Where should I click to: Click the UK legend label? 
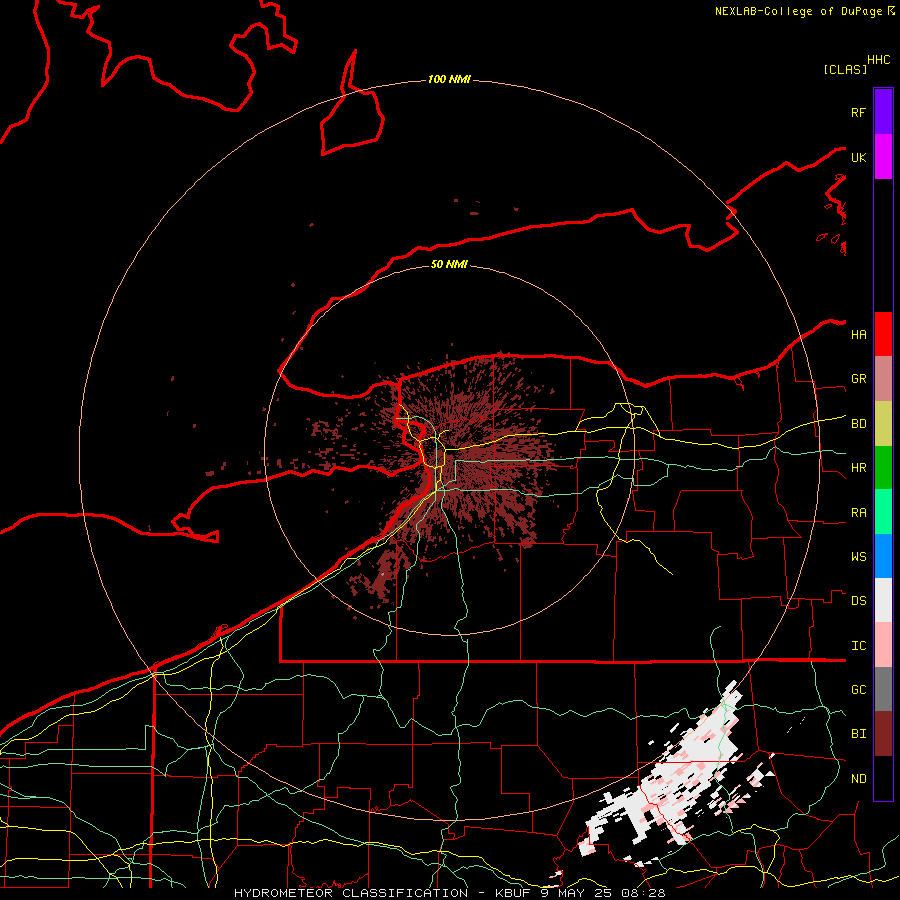(858, 157)
